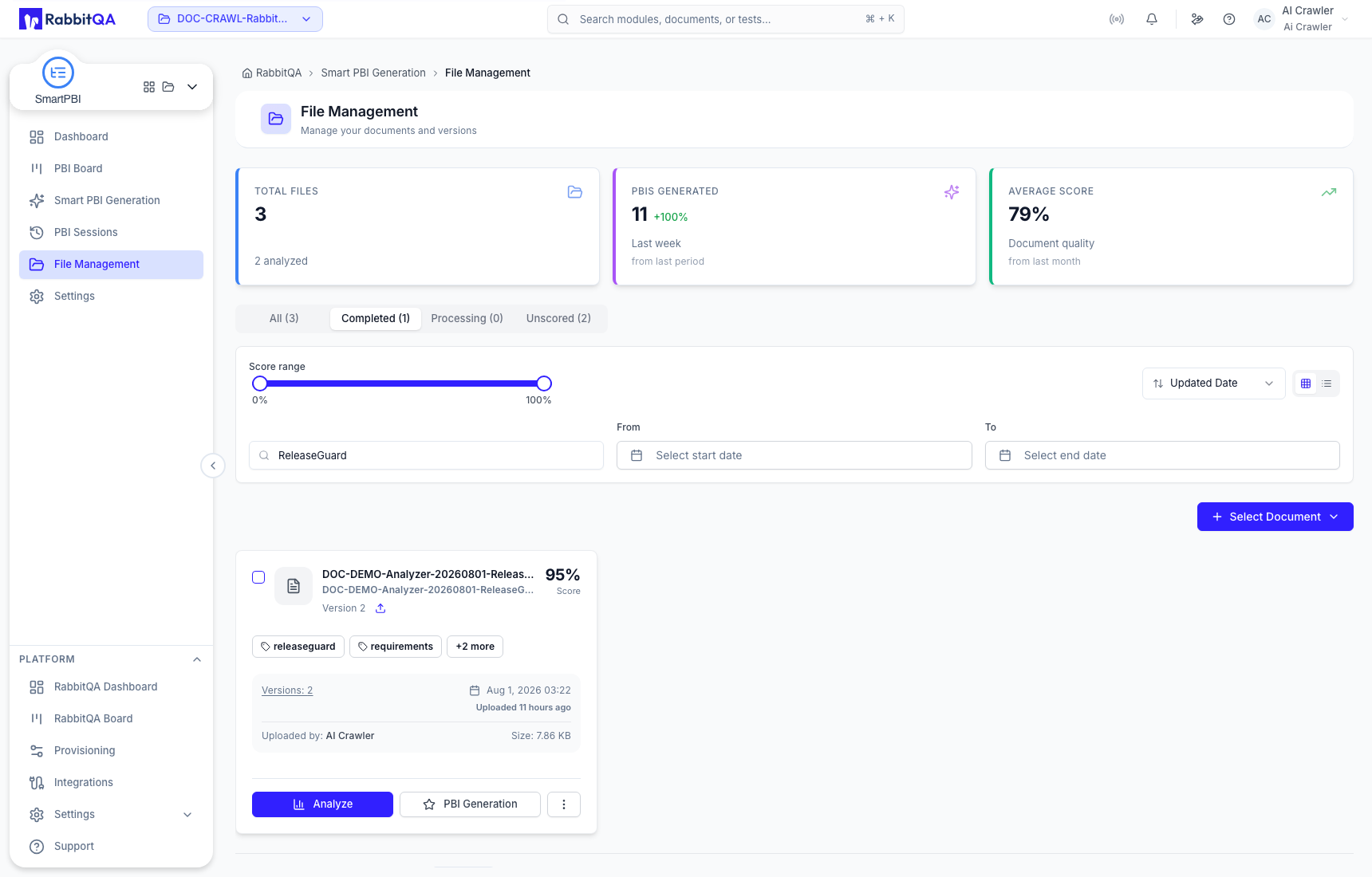Viewport: 1372px width, 877px height.
Task: Click the sparkle icon in PBIs Generated card
Action: tap(952, 192)
